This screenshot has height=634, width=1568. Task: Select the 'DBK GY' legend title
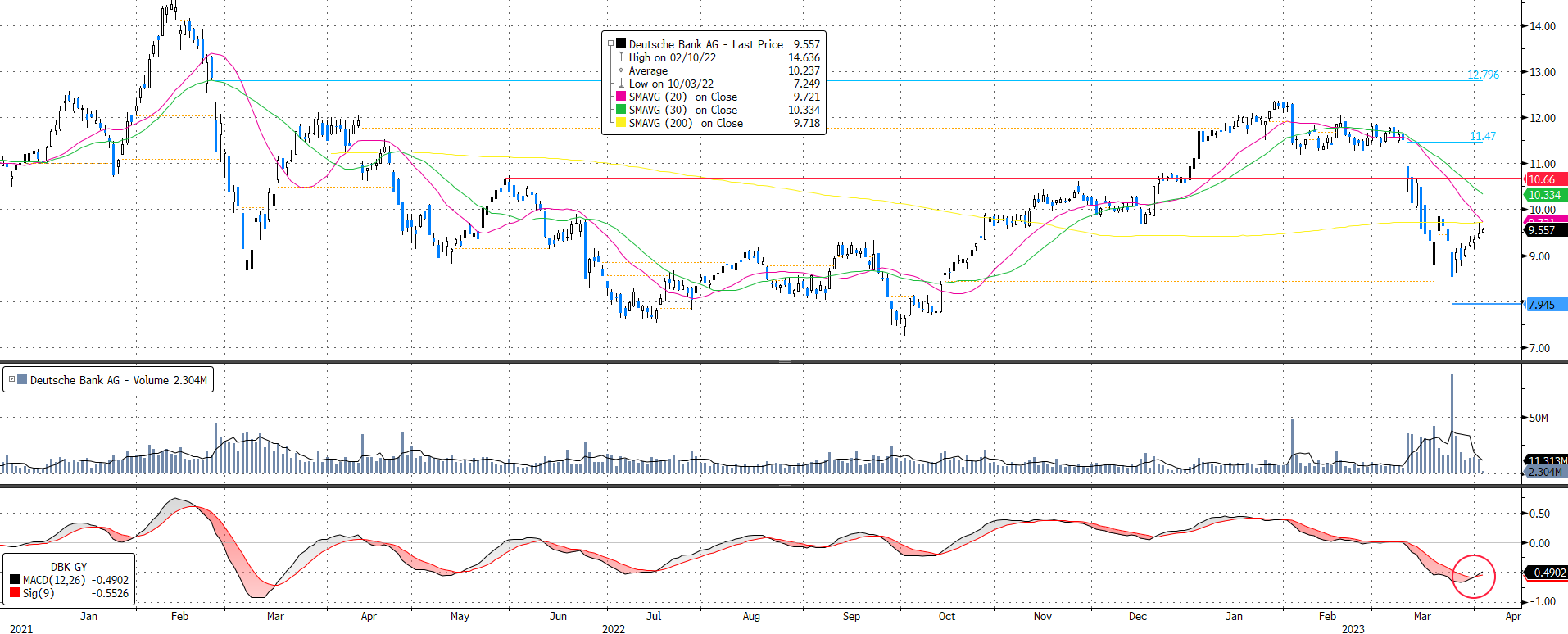pyautogui.click(x=69, y=567)
